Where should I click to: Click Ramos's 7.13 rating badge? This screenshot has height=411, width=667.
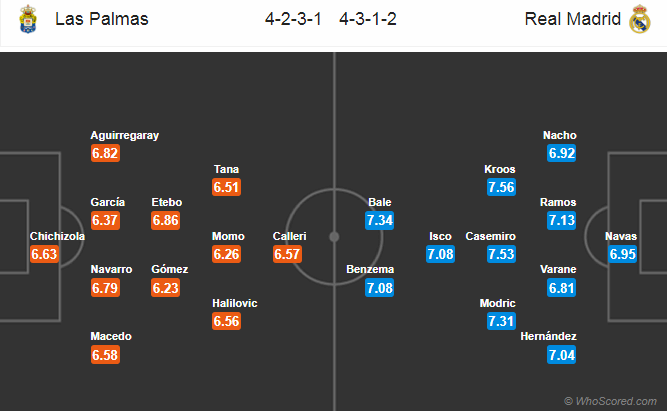click(x=561, y=220)
